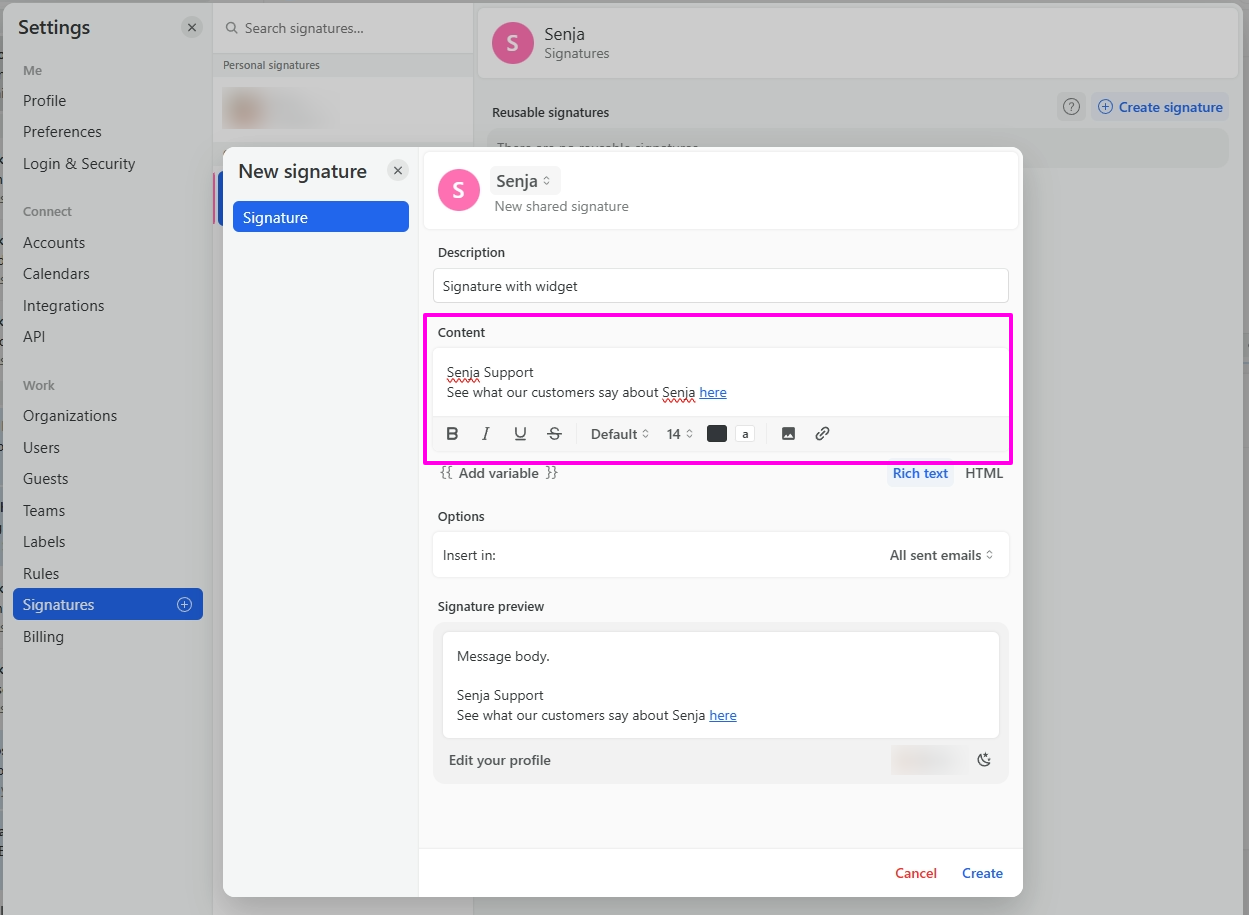Open Integrations in Settings sidebar
The height and width of the screenshot is (915, 1249).
(x=64, y=306)
